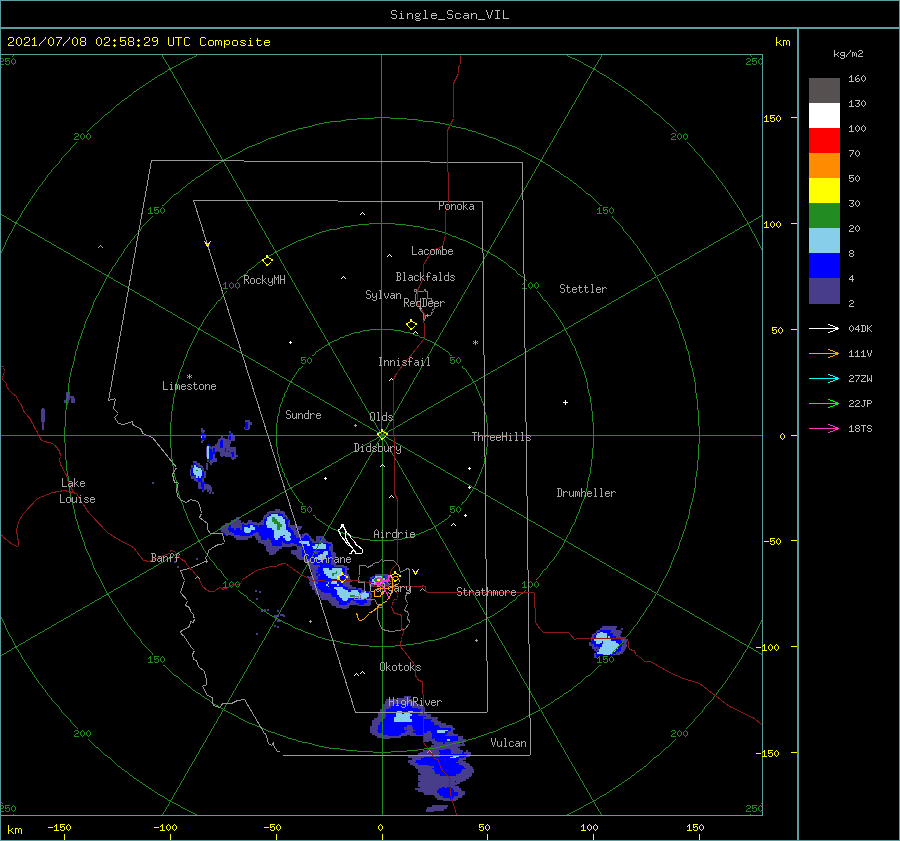Viewport: 900px width, 841px height.
Task: Click the yellow 30-50 legend swatch
Action: coord(824,191)
